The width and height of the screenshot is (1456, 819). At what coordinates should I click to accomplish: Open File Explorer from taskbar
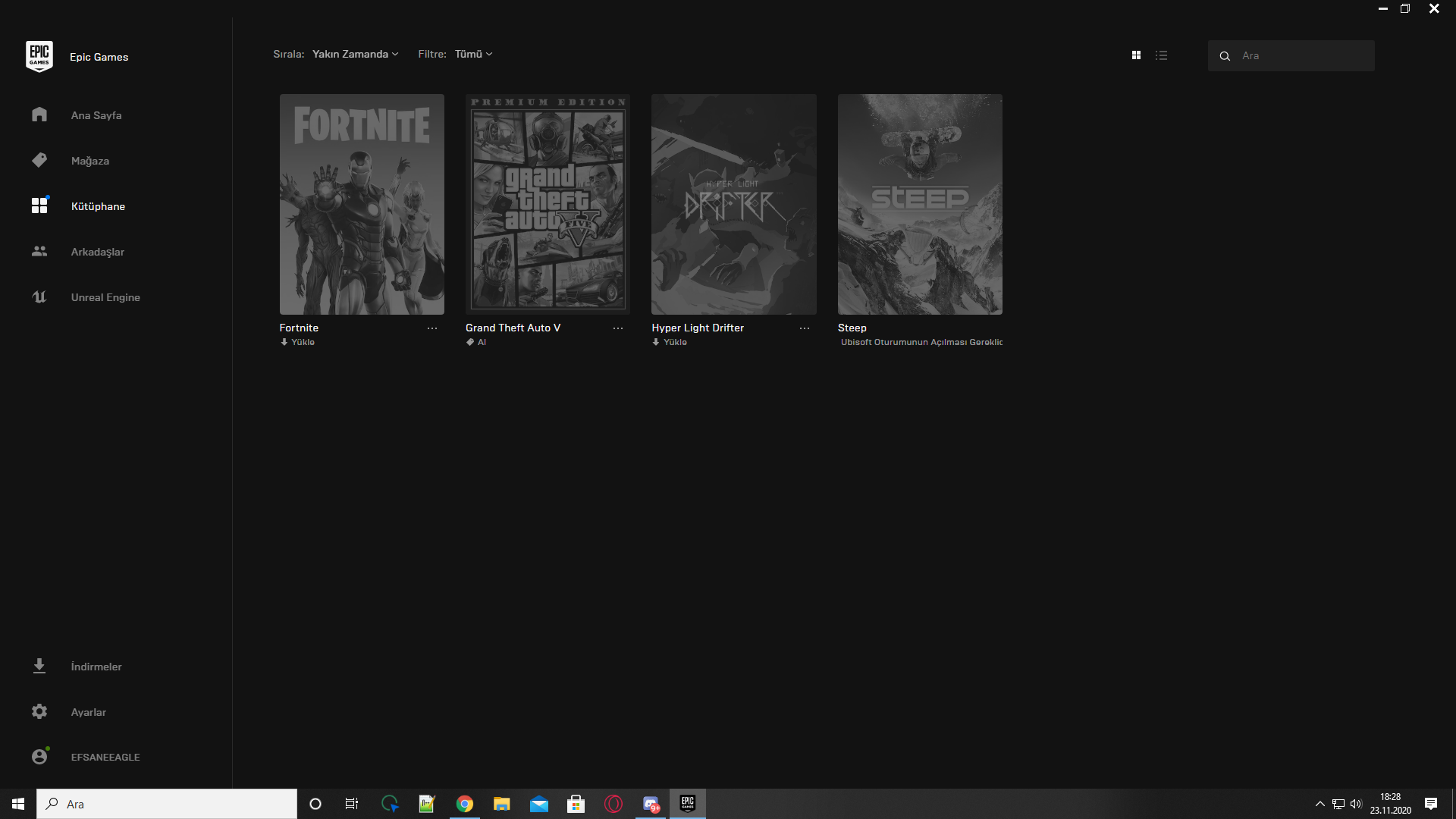(502, 804)
